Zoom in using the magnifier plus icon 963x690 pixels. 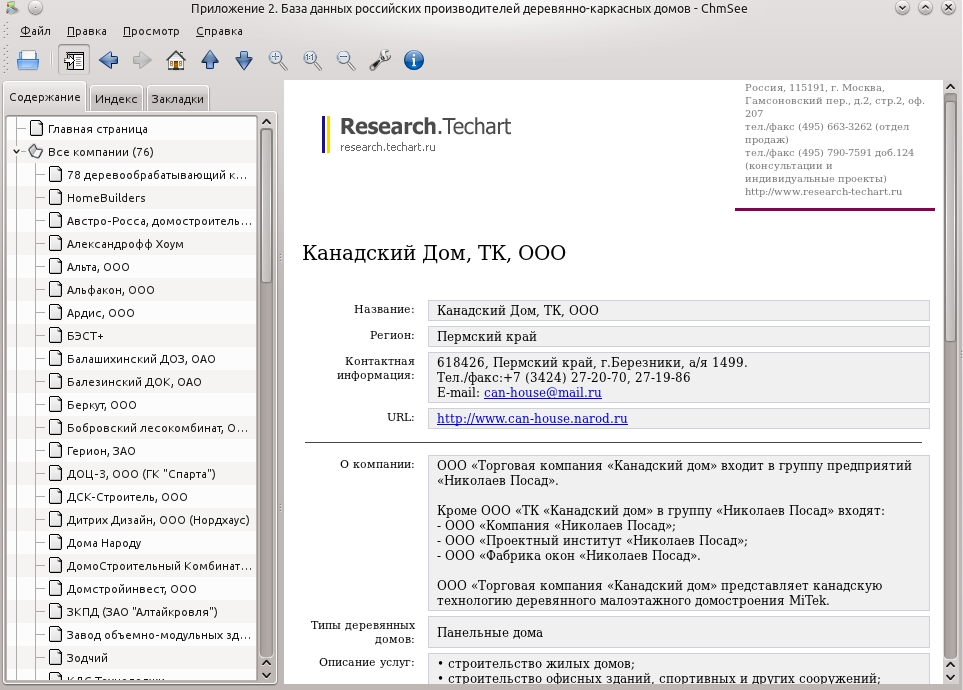(278, 60)
